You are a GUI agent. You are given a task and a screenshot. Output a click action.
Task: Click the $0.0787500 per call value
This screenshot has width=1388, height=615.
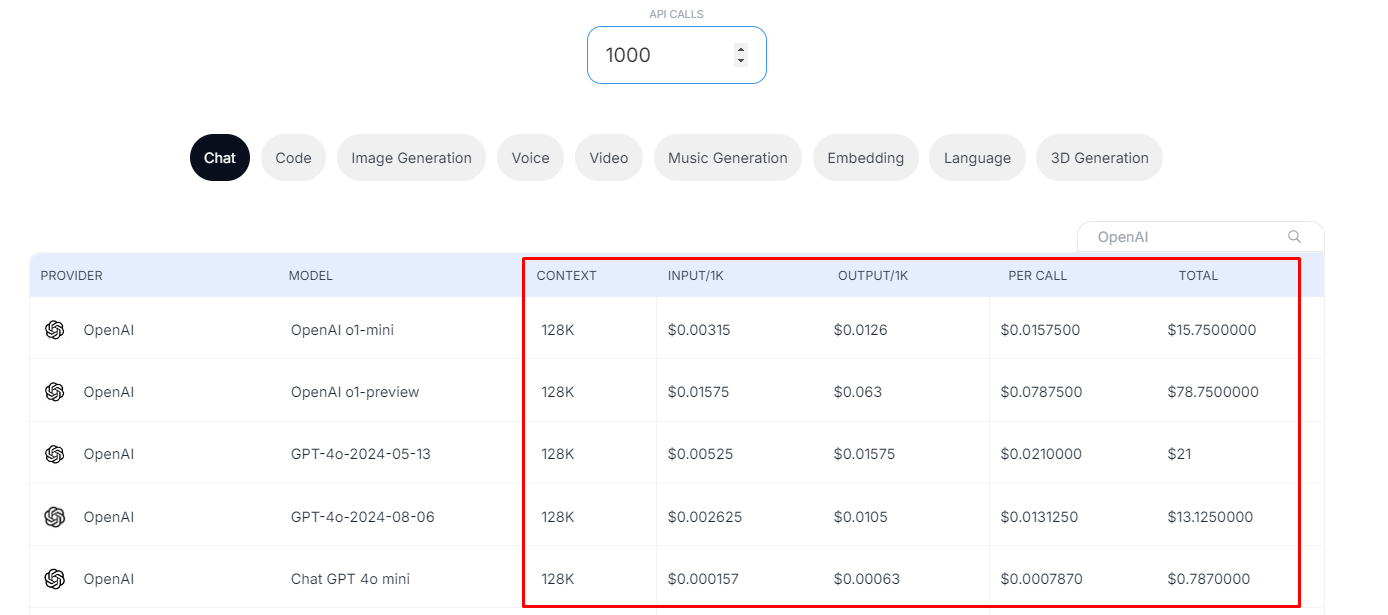pyautogui.click(x=1041, y=392)
